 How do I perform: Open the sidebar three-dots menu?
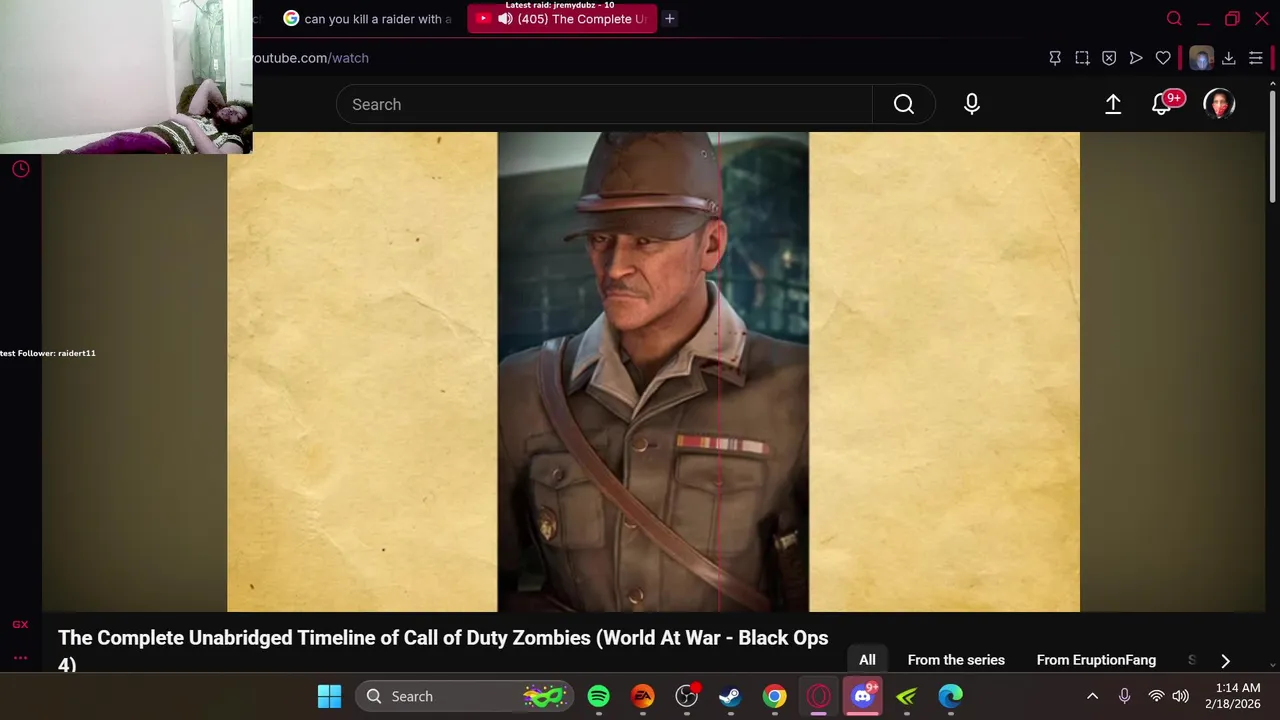tap(20, 658)
